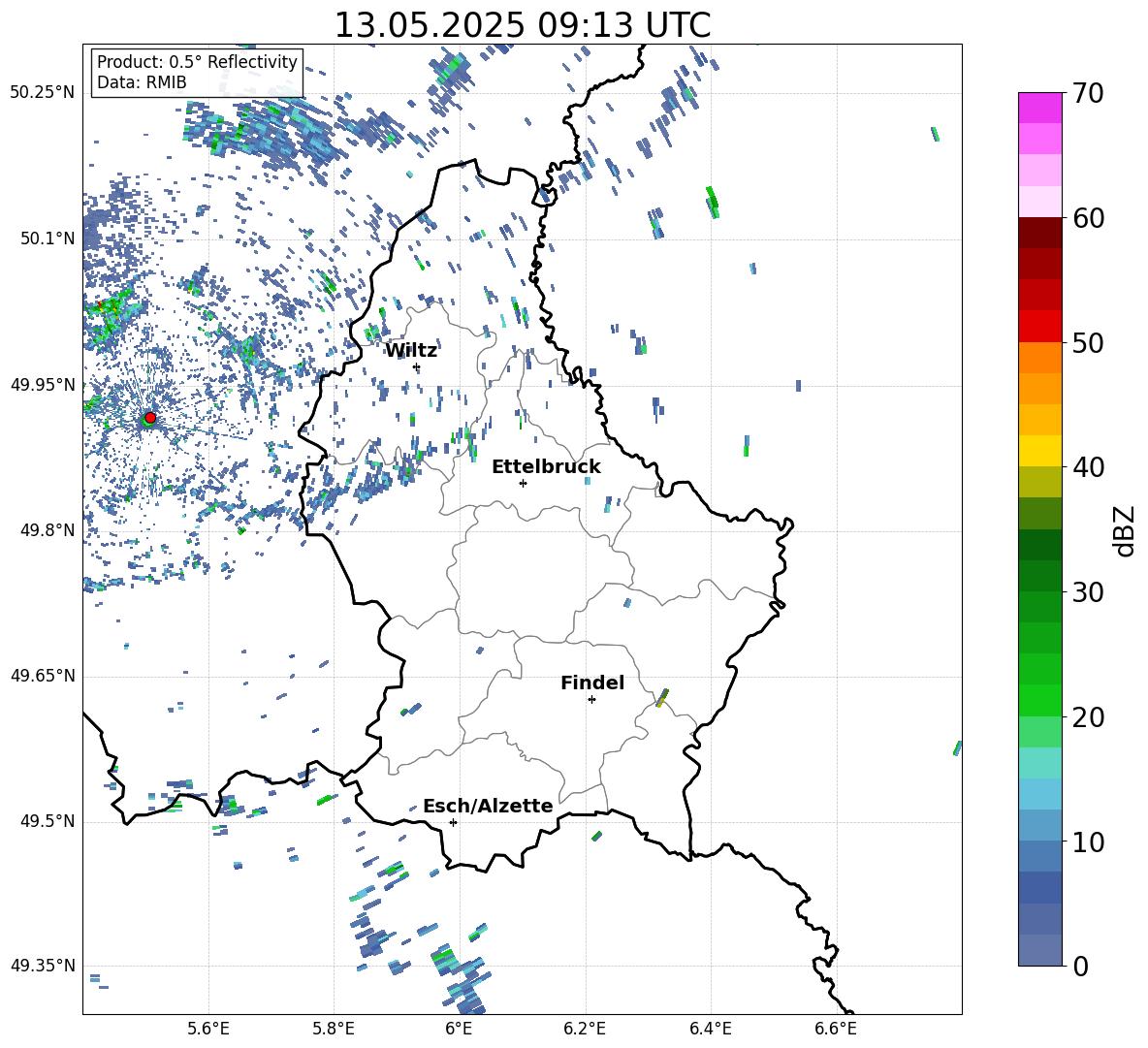Click the 6.6°E longitude label
The height and width of the screenshot is (1048, 1148).
836,1029
